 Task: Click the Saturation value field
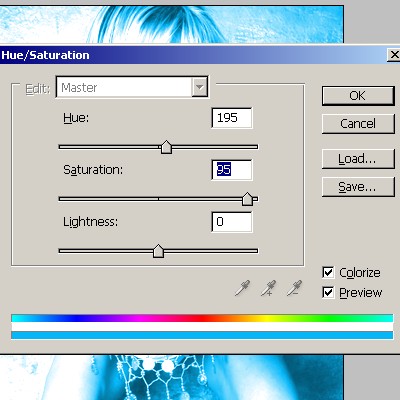click(232, 170)
